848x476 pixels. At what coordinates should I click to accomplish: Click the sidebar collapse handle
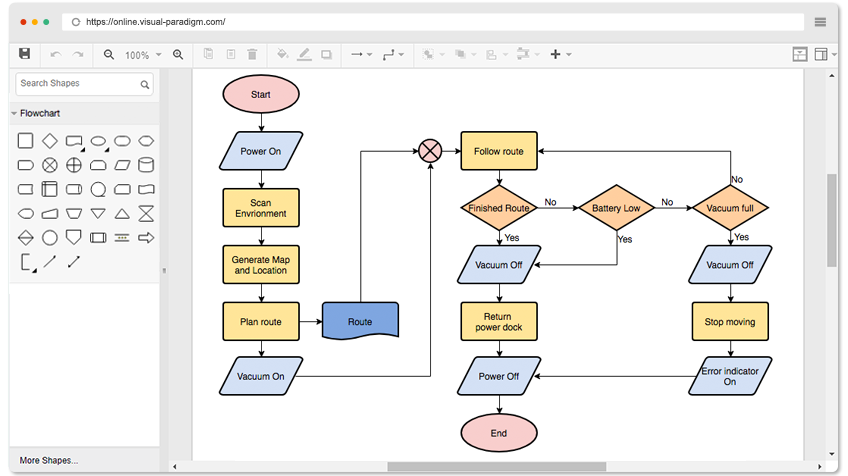coord(164,270)
